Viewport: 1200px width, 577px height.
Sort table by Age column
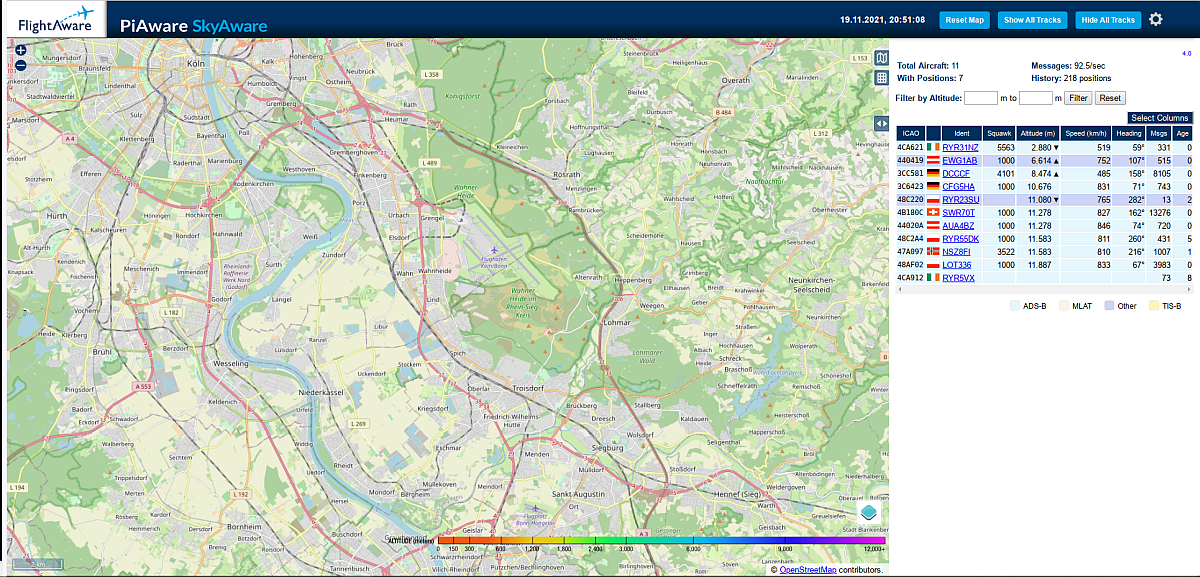coord(1183,133)
